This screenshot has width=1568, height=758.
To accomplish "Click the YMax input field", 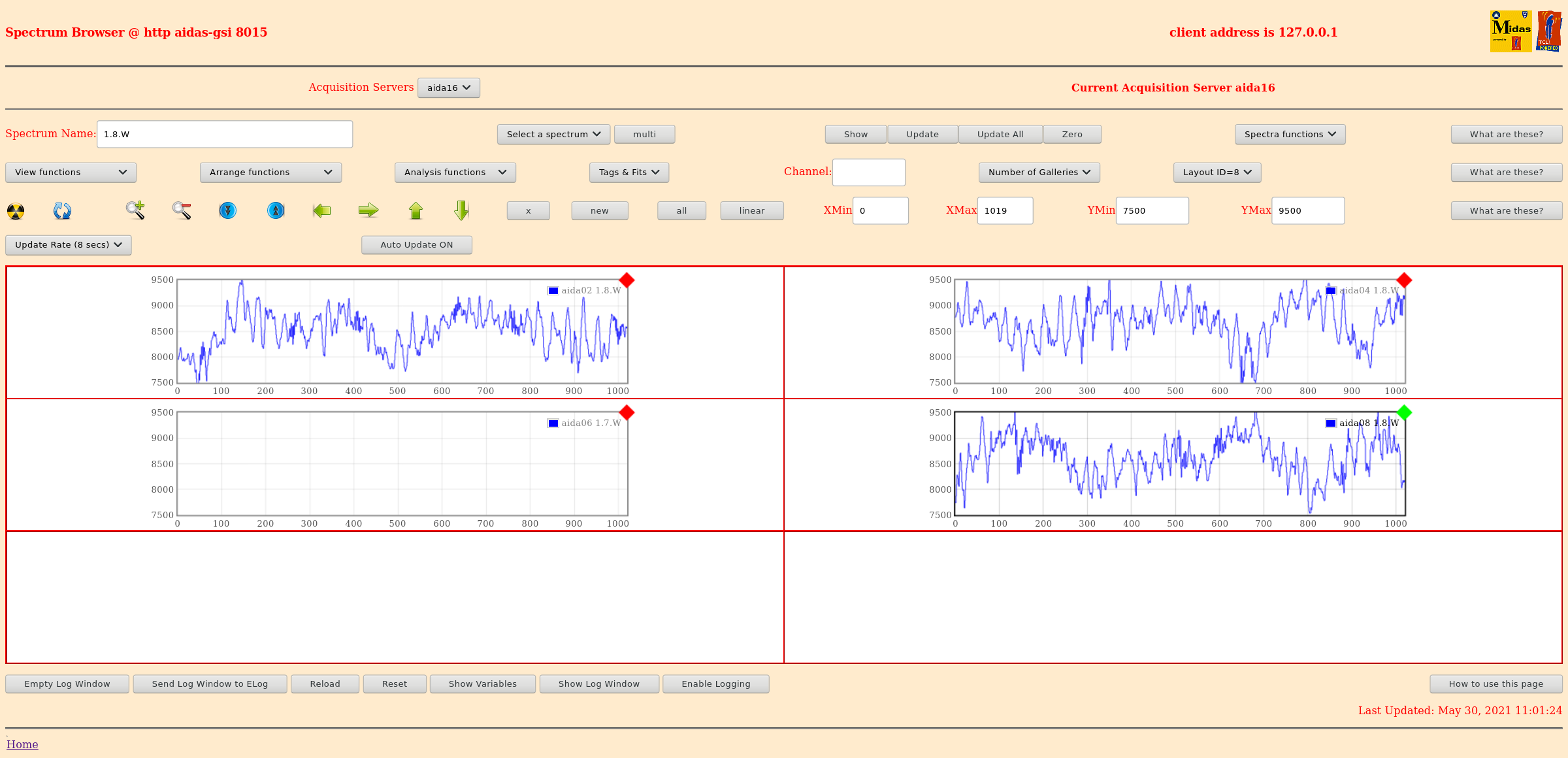I will [1308, 211].
